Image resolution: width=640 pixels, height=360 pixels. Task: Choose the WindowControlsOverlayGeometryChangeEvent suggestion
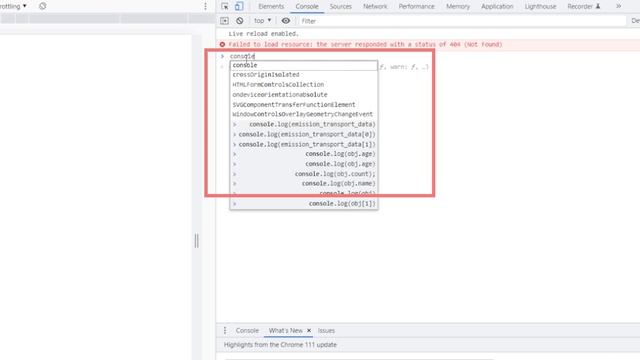click(x=304, y=115)
